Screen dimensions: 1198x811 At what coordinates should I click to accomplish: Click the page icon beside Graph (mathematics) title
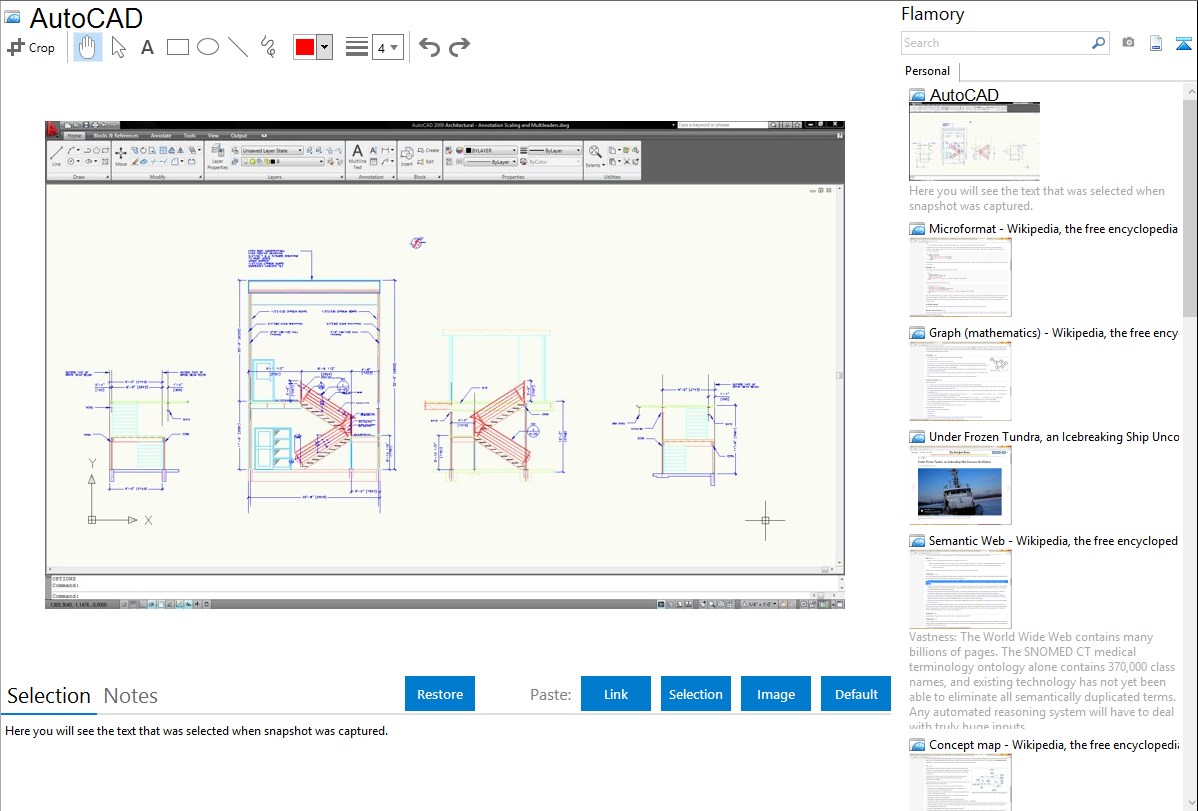tap(917, 333)
